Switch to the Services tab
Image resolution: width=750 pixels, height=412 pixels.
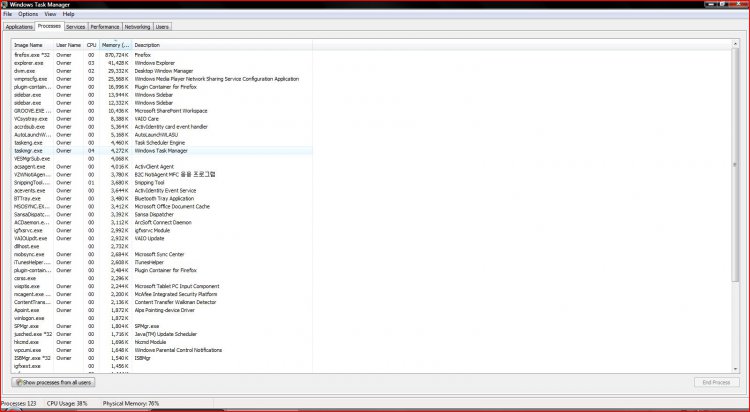click(76, 27)
